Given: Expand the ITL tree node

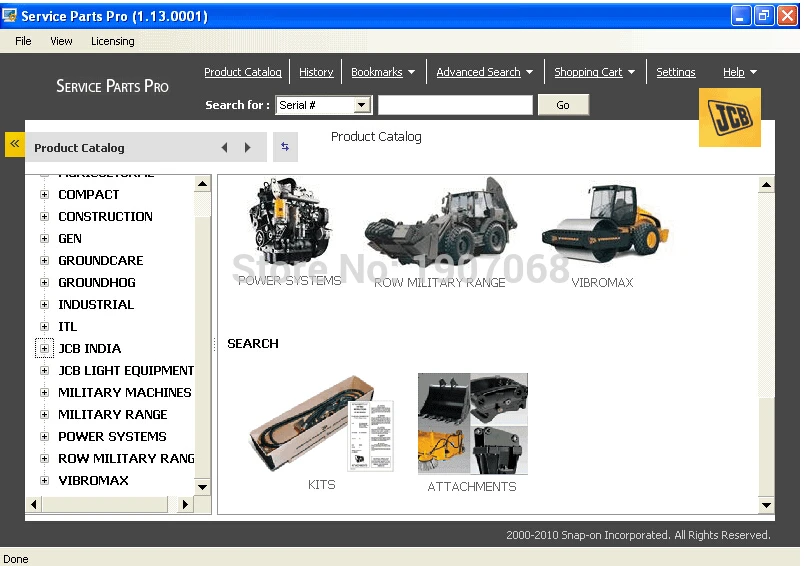Looking at the screenshot, I should pos(45,327).
